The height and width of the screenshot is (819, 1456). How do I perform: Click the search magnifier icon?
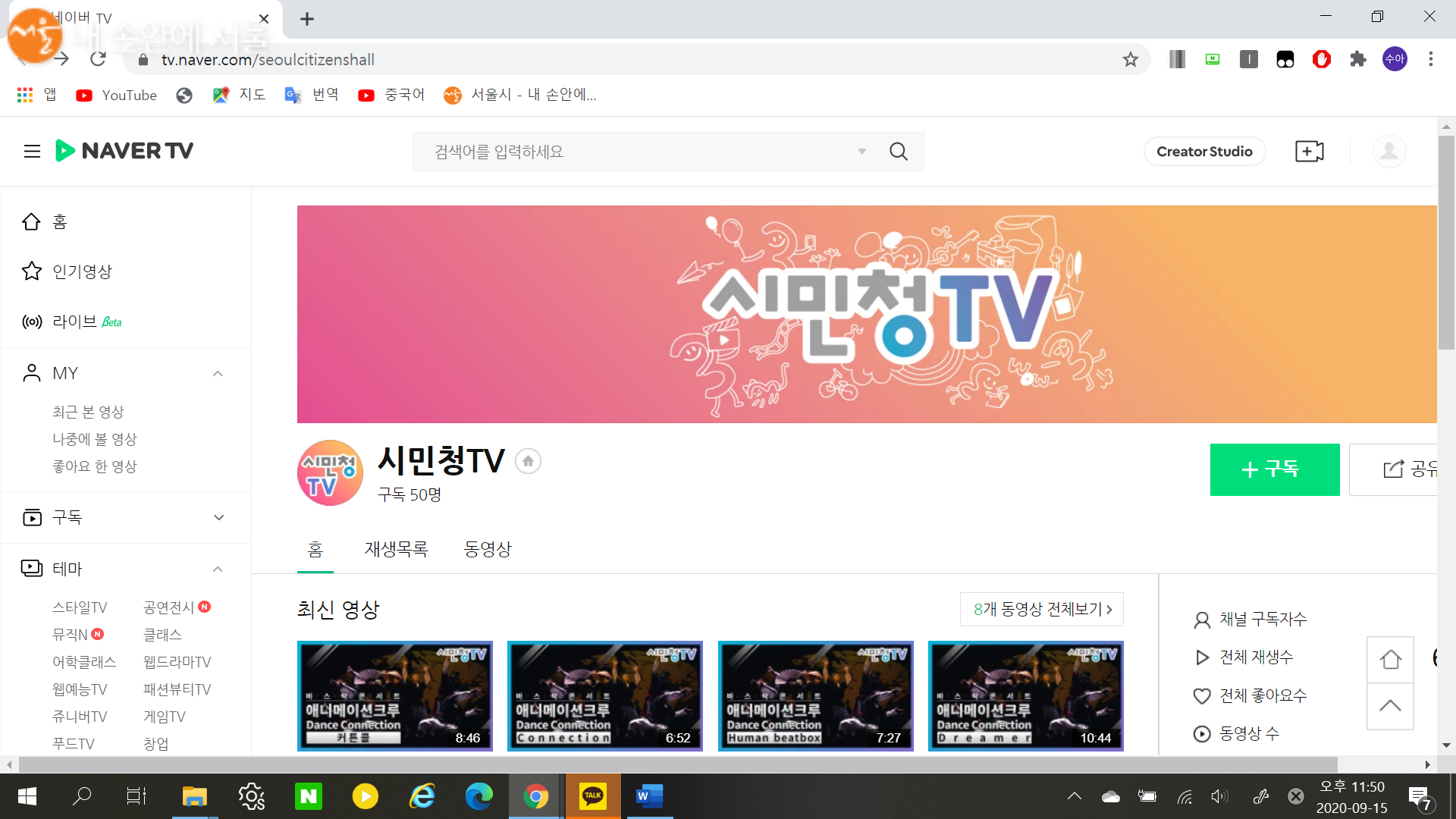(899, 152)
